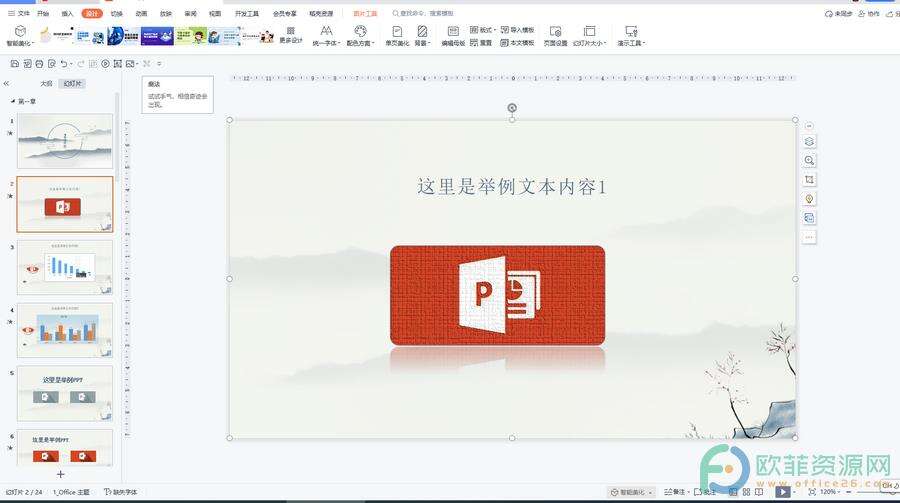Click the three-dots more icon beside slide
900x503 pixels.
pos(809,237)
